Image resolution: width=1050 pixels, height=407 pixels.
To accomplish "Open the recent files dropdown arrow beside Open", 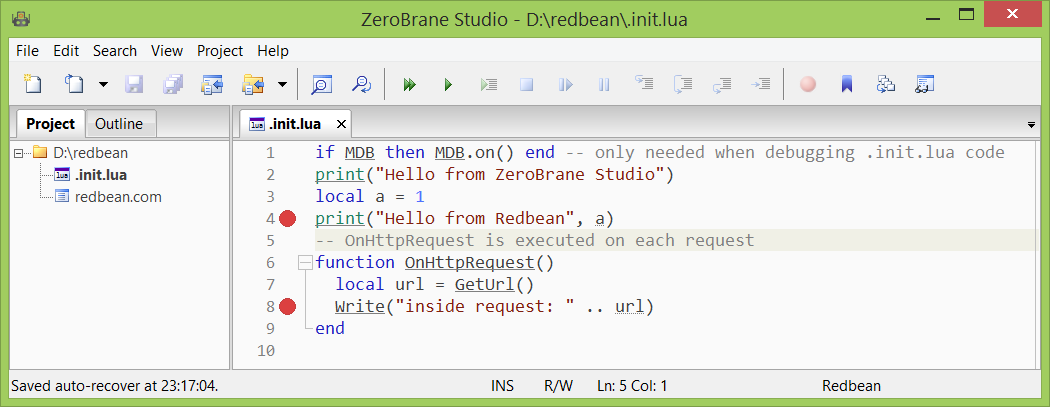I will pos(103,84).
